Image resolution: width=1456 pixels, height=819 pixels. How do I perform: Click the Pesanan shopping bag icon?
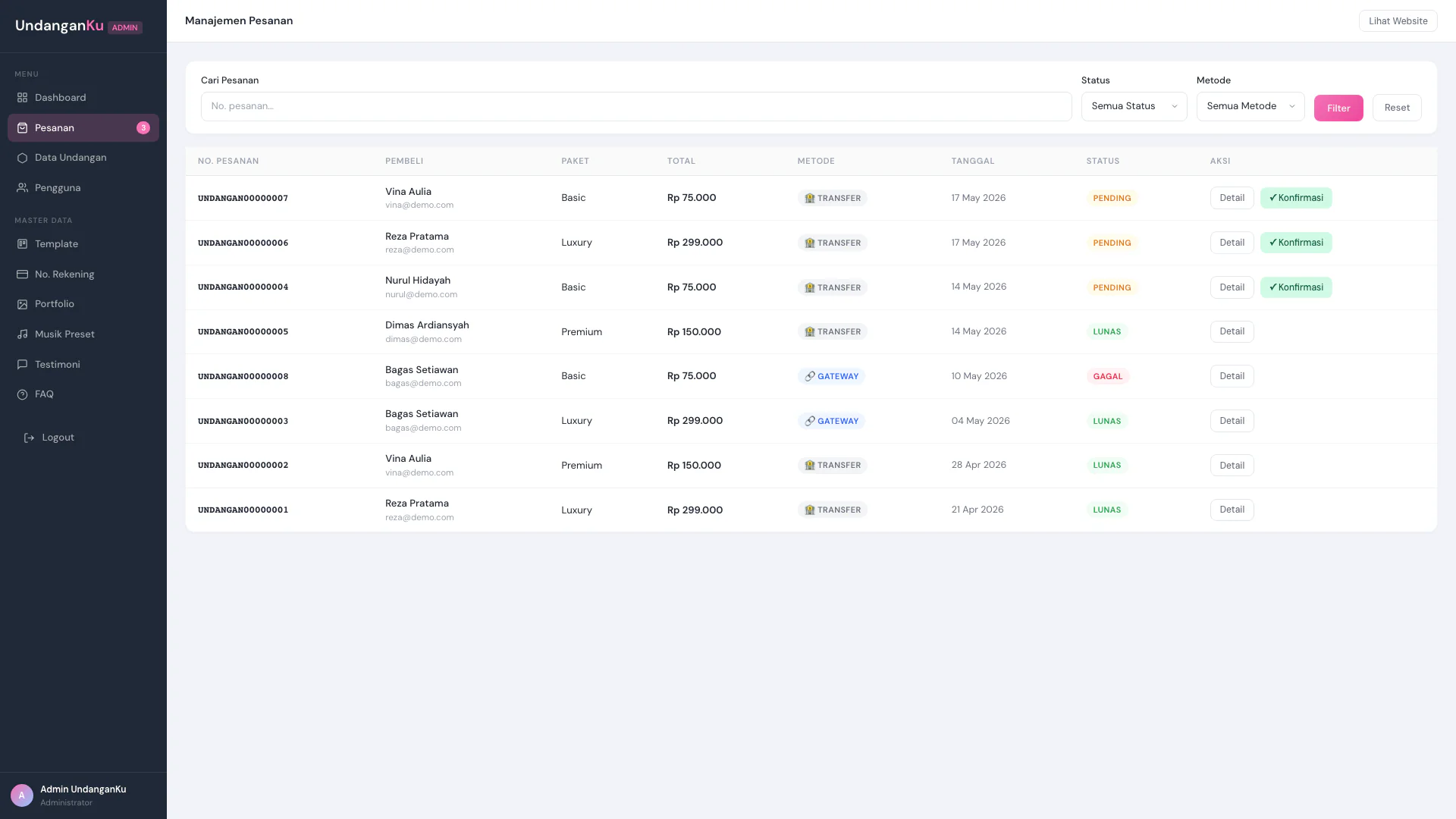click(22, 128)
